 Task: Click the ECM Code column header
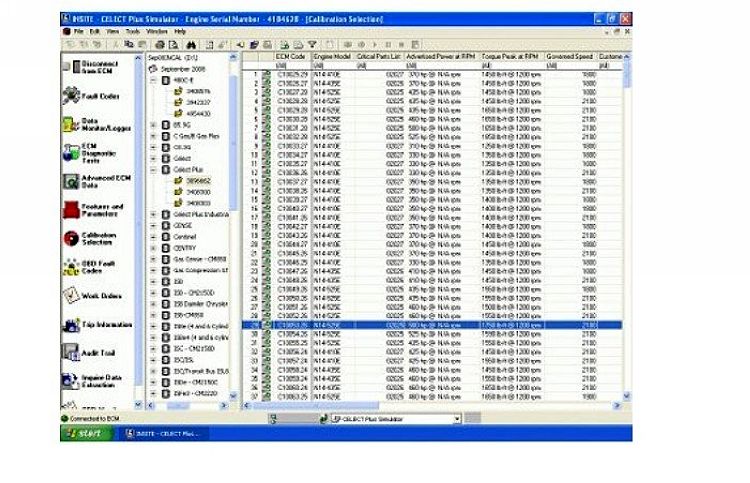(292, 56)
